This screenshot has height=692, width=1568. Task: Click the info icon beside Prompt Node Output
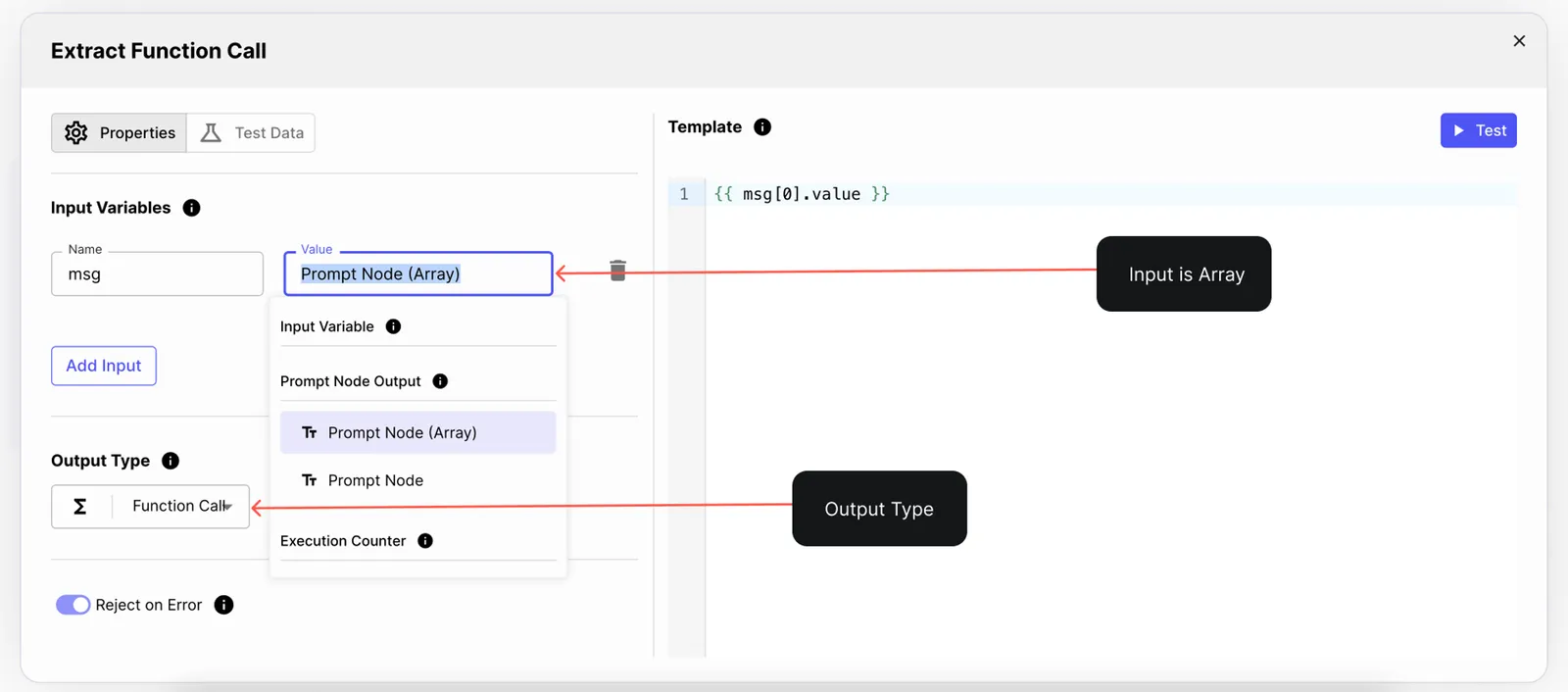pyautogui.click(x=440, y=381)
